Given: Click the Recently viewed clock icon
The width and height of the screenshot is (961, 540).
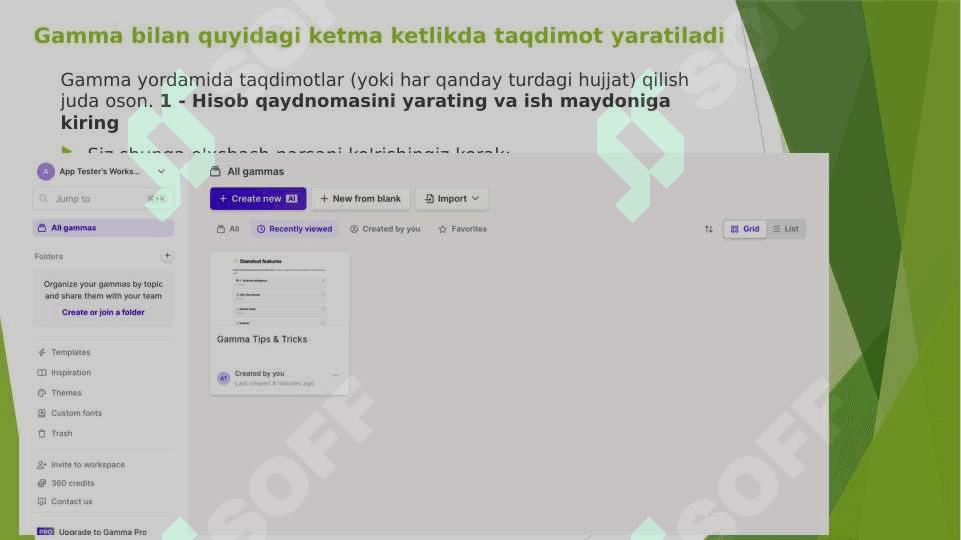Looking at the screenshot, I should pos(260,229).
